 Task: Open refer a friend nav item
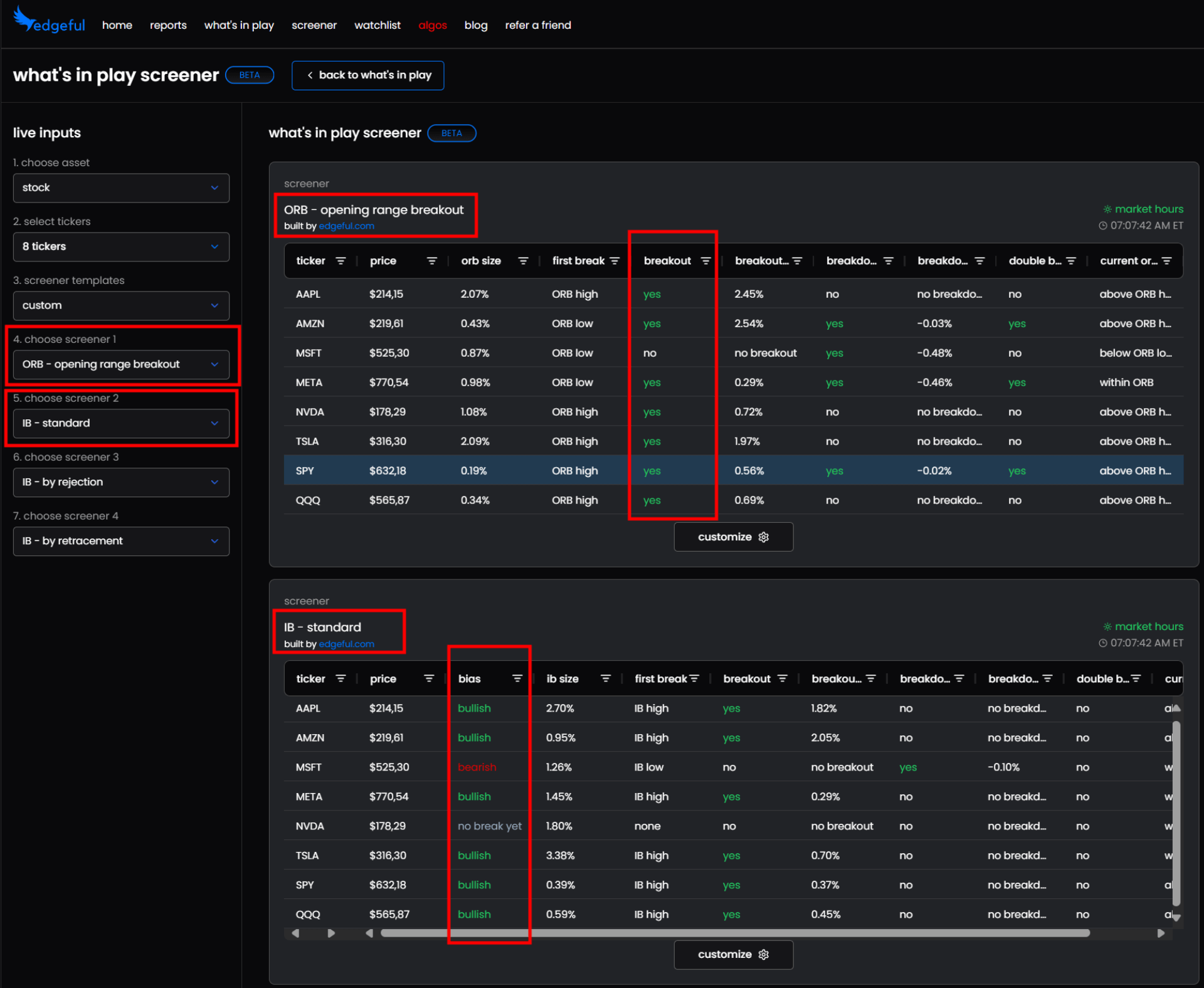click(x=538, y=25)
